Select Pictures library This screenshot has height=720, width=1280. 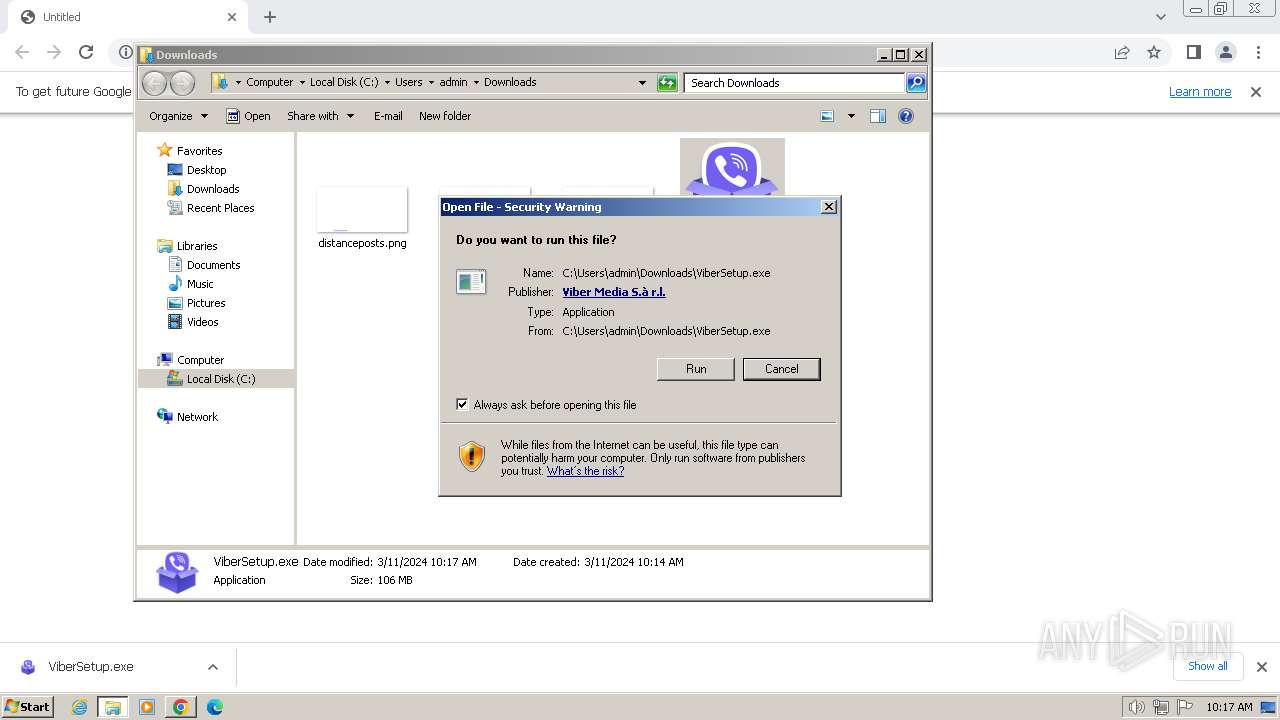(x=206, y=303)
